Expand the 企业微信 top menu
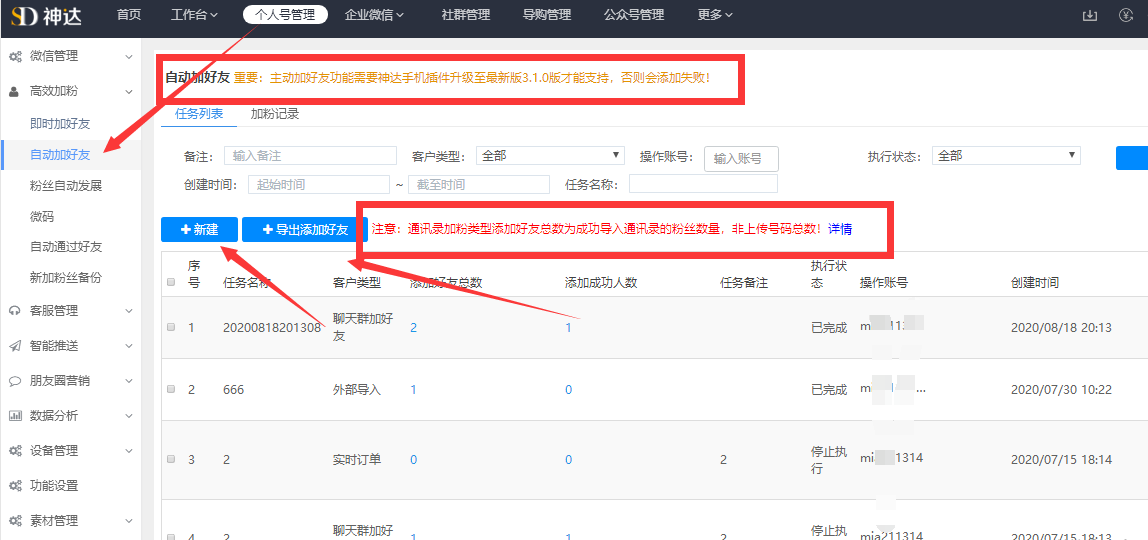1148x540 pixels. coord(374,15)
